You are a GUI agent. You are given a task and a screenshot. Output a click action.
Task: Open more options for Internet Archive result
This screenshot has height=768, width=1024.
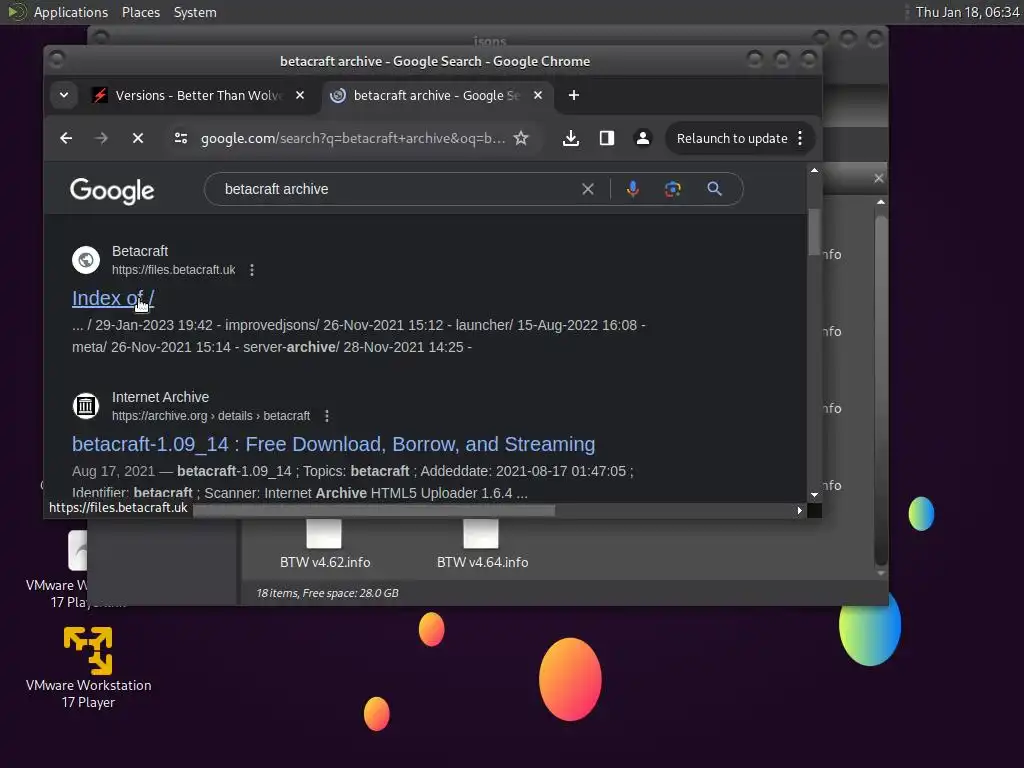click(327, 416)
